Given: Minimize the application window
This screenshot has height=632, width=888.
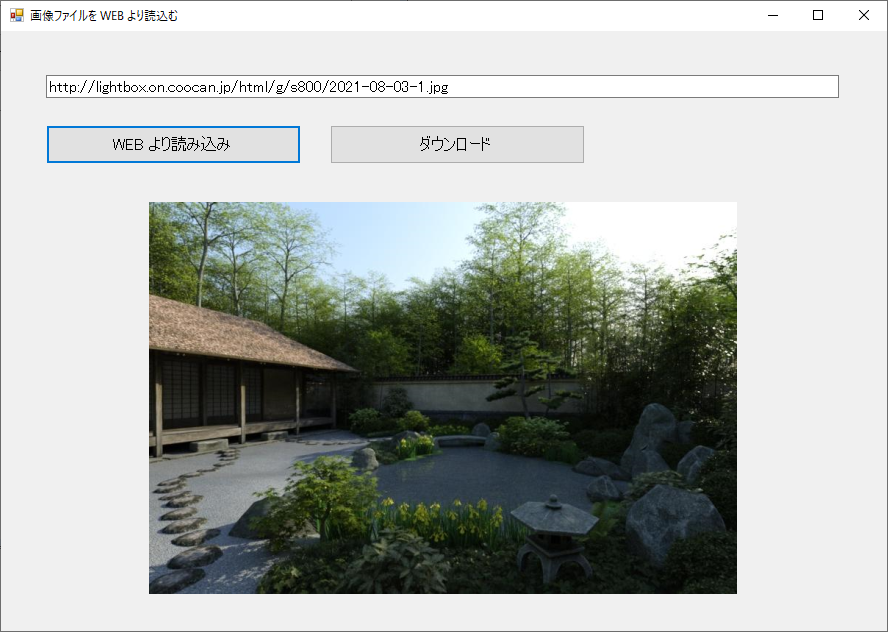Looking at the screenshot, I should pos(771,15).
